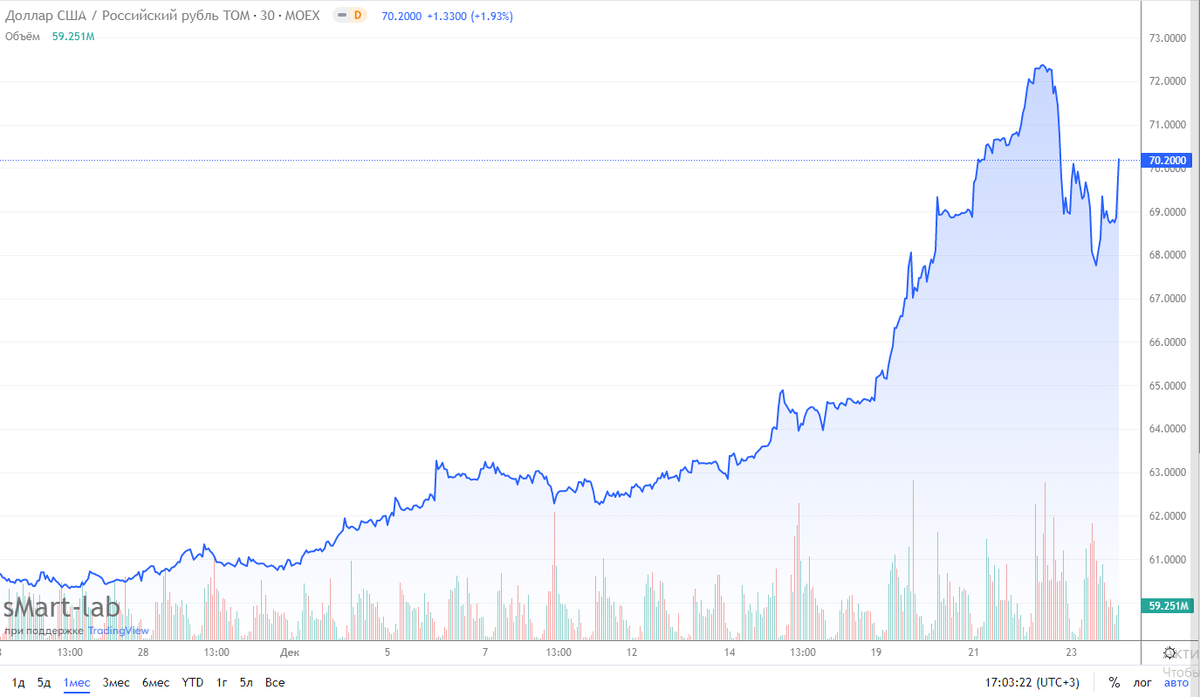Choose the 5л range
Image resolution: width=1200 pixels, height=697 pixels.
point(246,683)
